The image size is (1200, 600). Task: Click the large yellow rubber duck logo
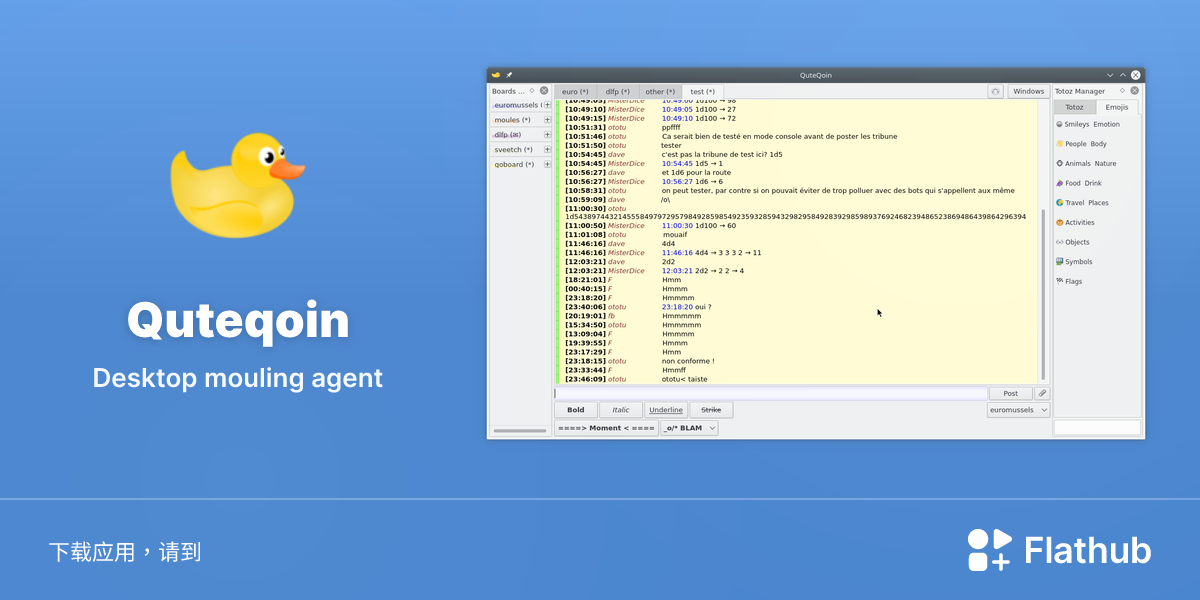[236, 185]
